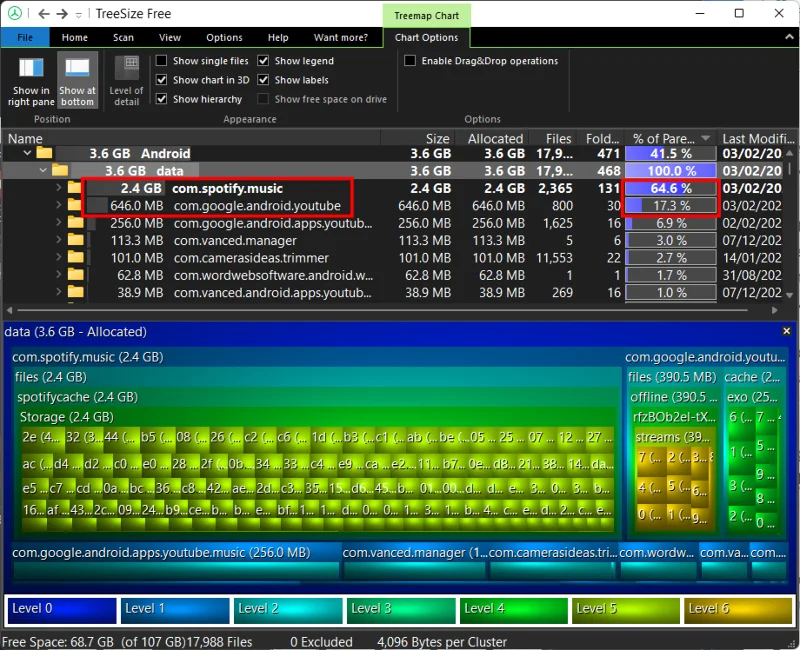Toggle Show legend checkbox

tap(263, 60)
